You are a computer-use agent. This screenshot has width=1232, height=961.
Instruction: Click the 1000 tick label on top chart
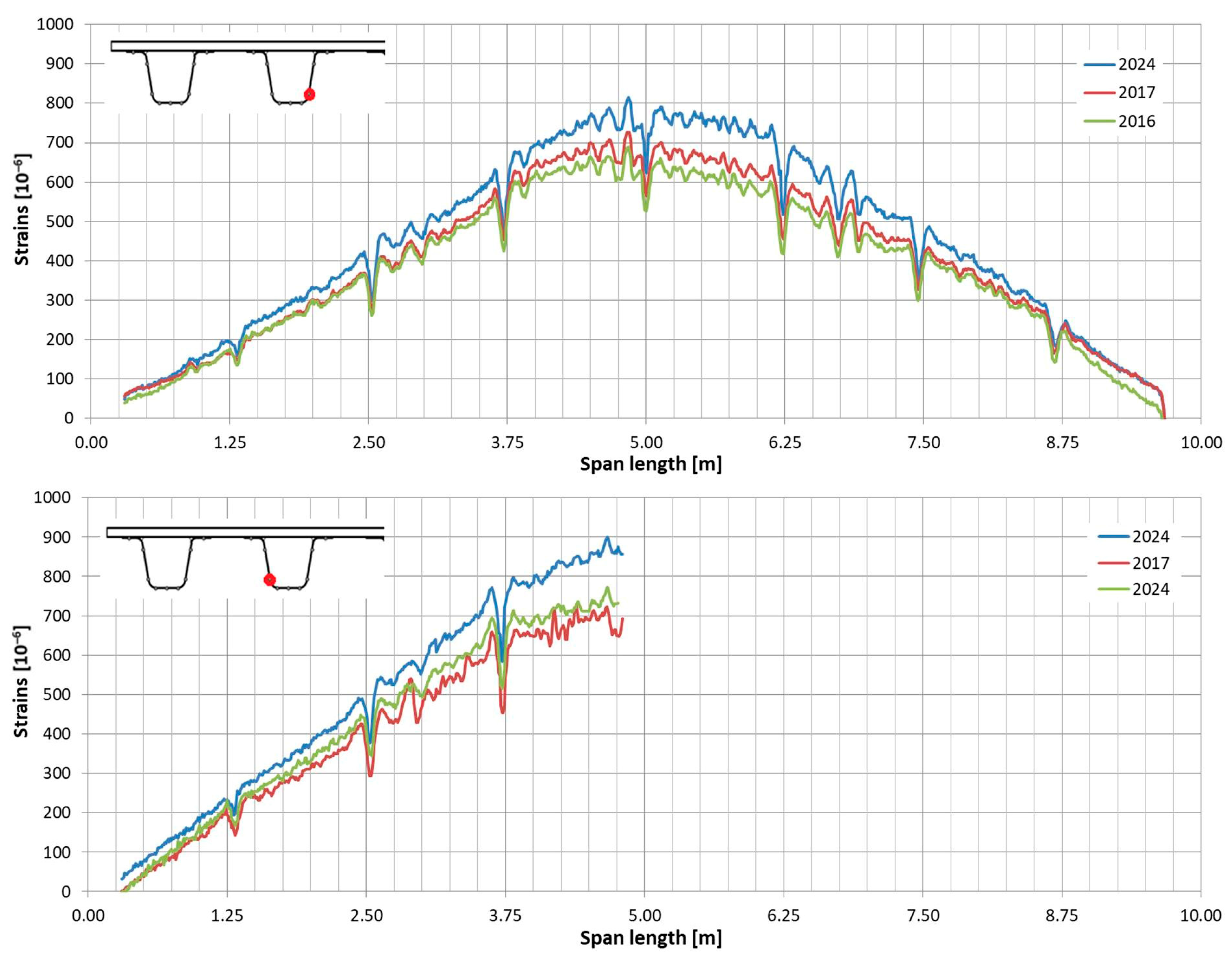(55, 24)
